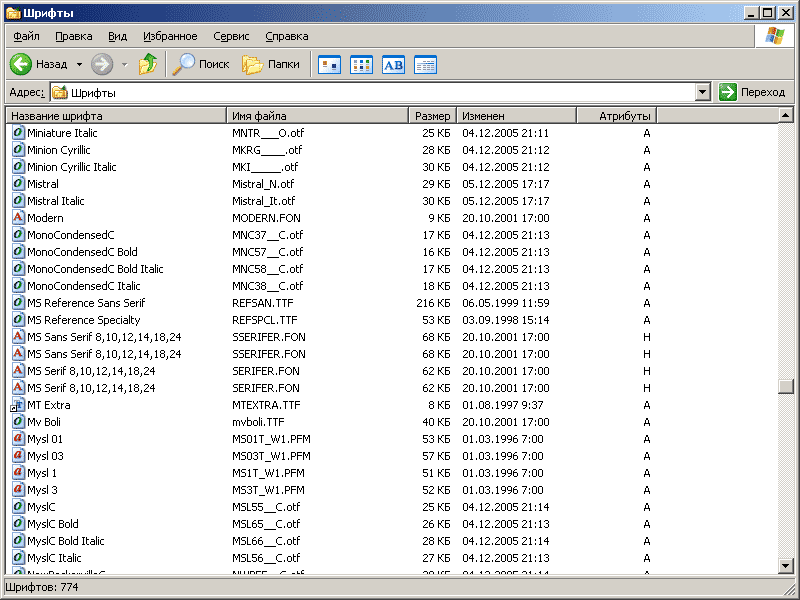Open the system menu icon in title bar
This screenshot has height=600, width=800.
click(x=13, y=13)
